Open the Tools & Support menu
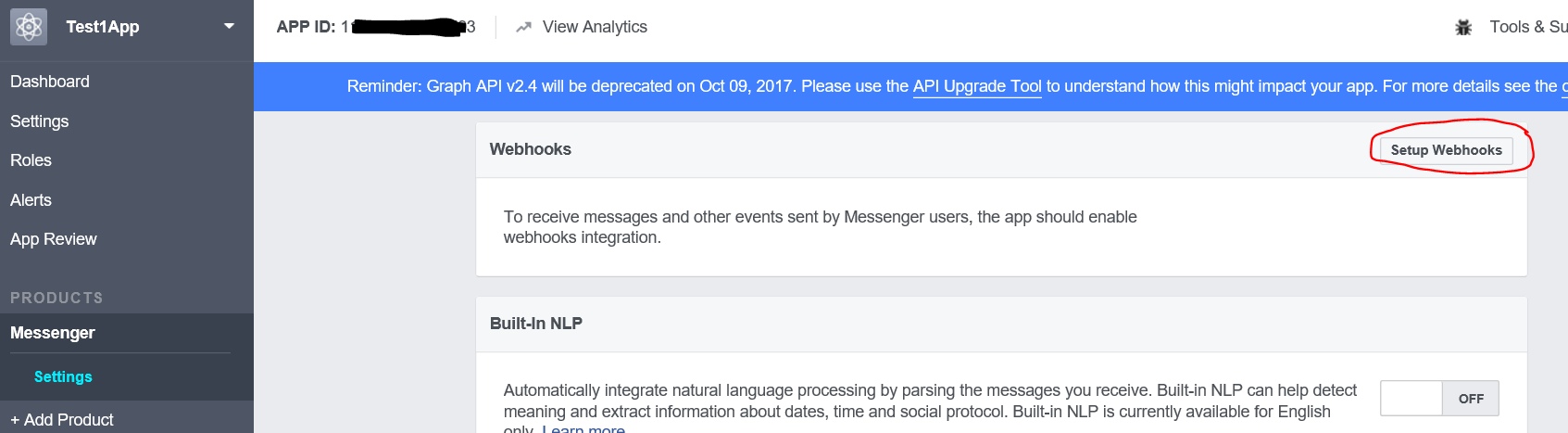The image size is (1568, 433). (x=1528, y=27)
